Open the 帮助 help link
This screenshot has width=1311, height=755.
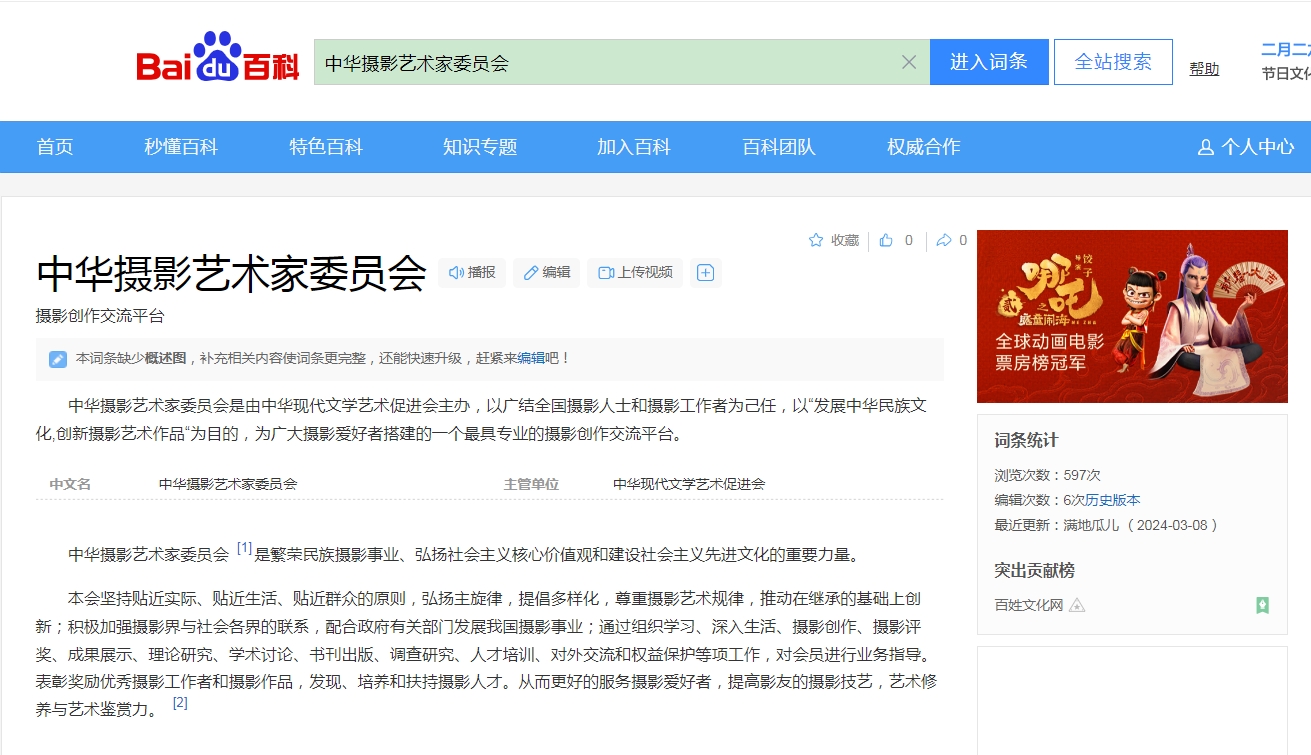click(x=1204, y=69)
